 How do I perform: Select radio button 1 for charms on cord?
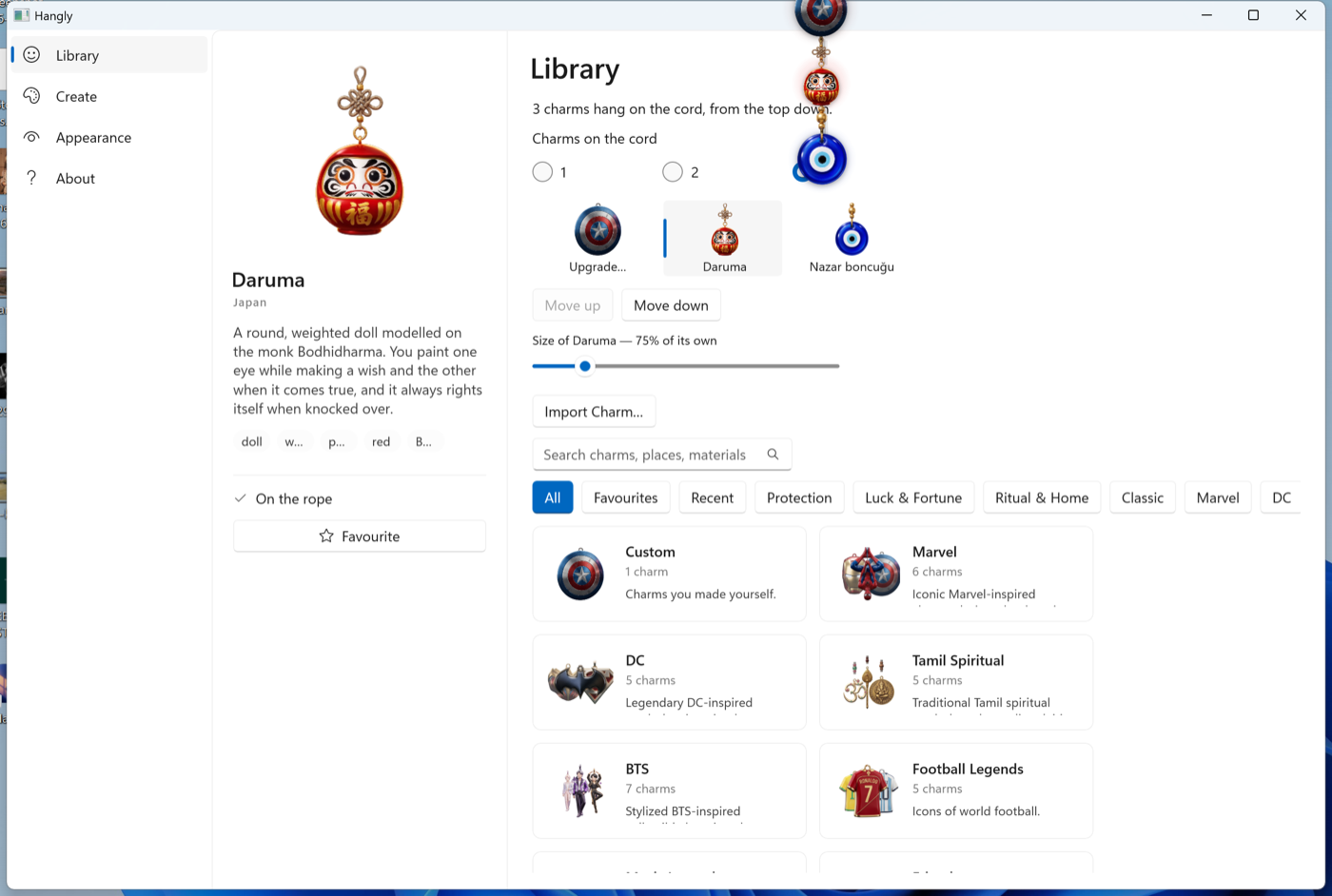tap(542, 172)
